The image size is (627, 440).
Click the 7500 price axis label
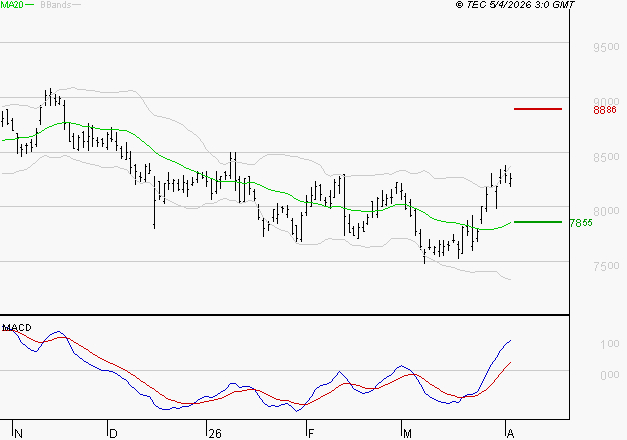606,266
